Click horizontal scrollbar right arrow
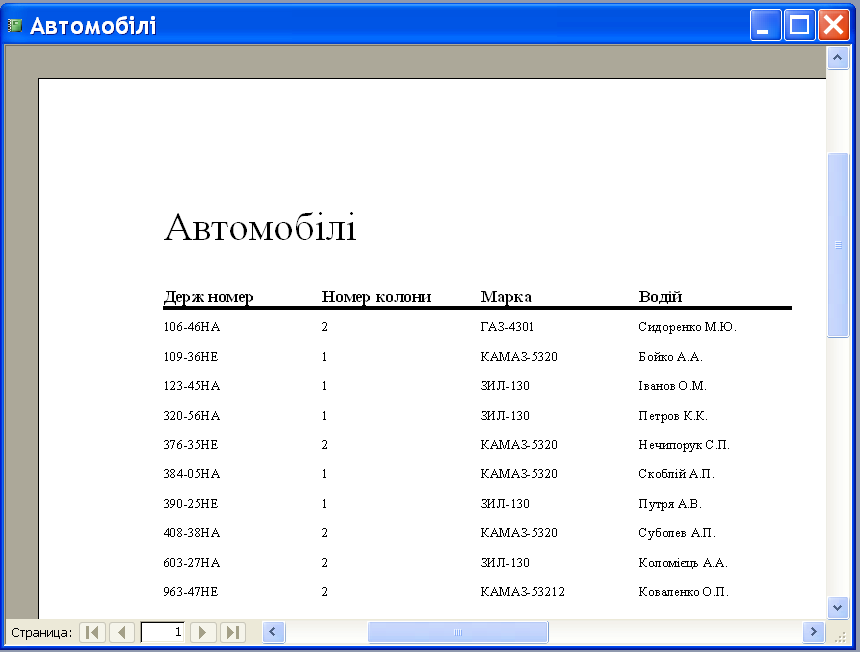Viewport: 860px width, 652px height. (x=814, y=632)
